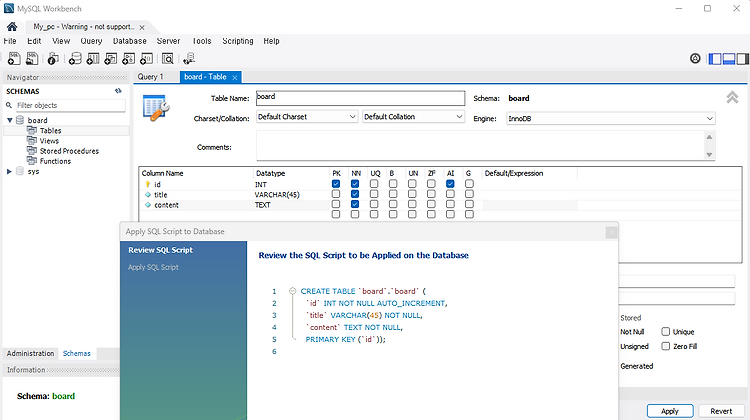
Task: Toggle the right sidebar panel visibility
Action: (x=742, y=58)
